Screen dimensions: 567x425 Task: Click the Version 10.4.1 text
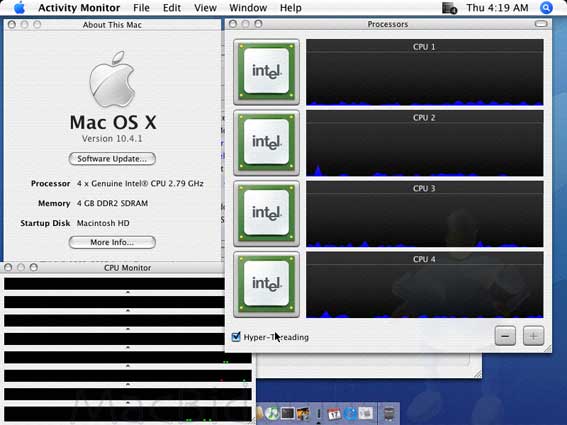[x=112, y=139]
